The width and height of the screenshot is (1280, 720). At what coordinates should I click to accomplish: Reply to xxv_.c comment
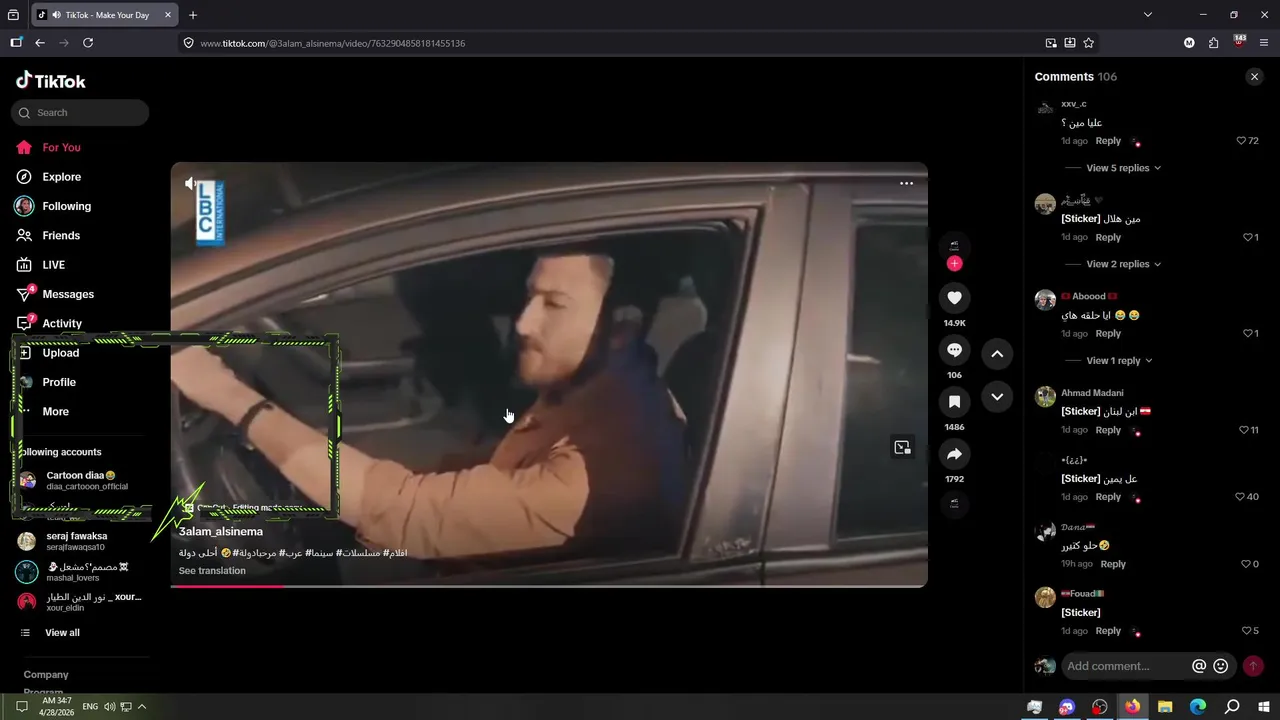[x=1108, y=141]
